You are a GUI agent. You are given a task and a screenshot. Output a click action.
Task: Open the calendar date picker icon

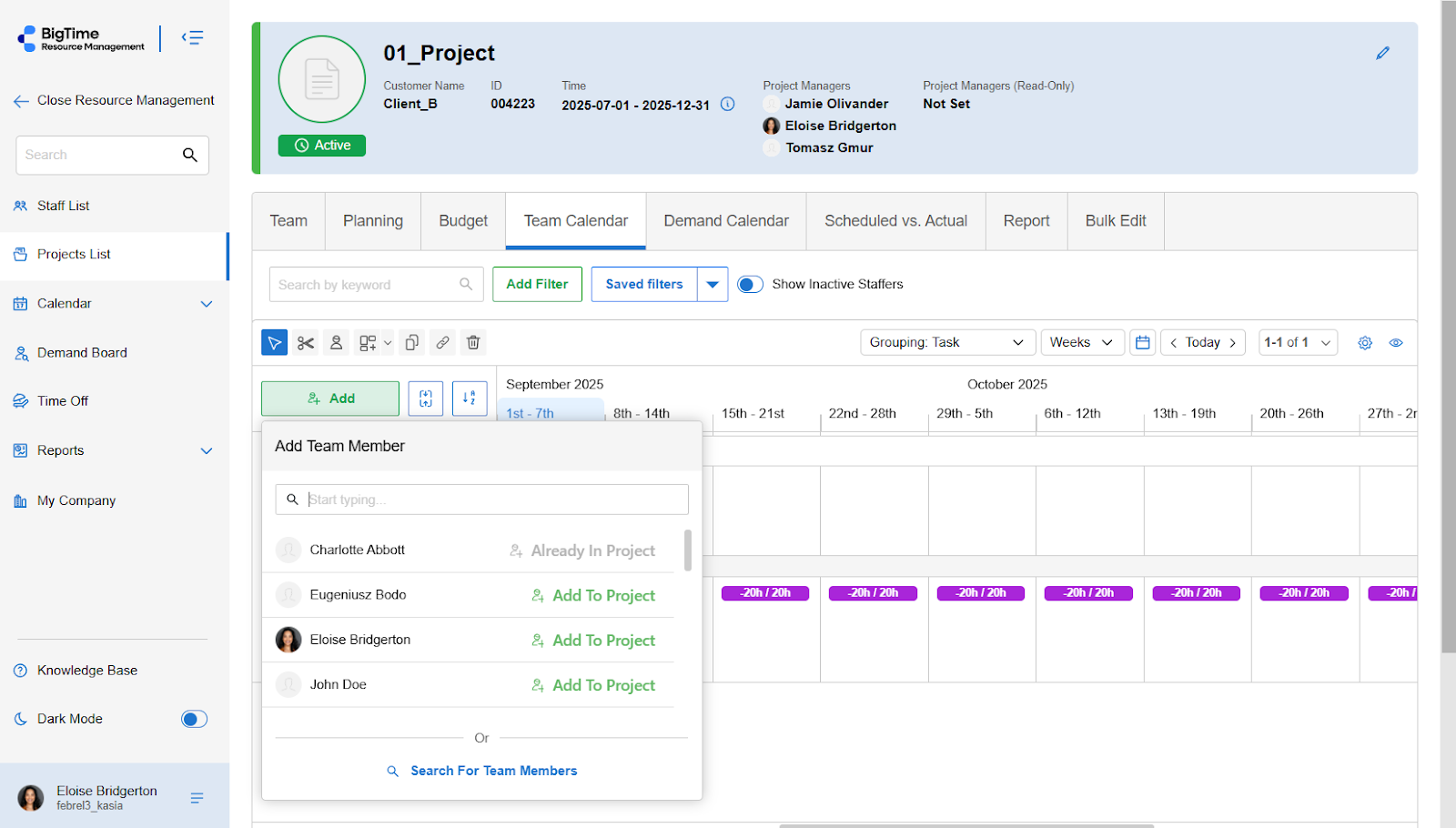coord(1143,343)
